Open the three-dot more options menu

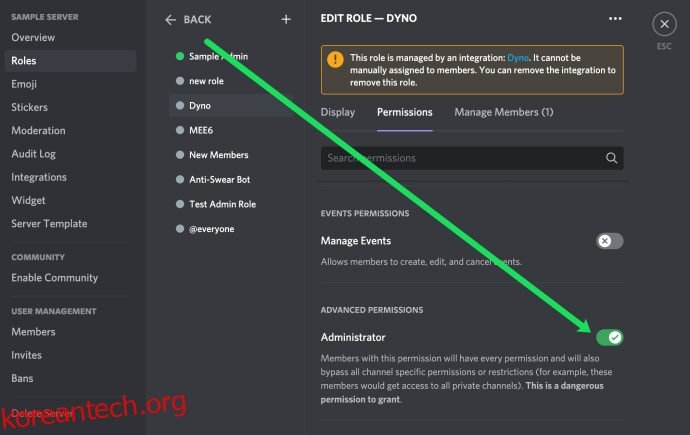coord(615,18)
